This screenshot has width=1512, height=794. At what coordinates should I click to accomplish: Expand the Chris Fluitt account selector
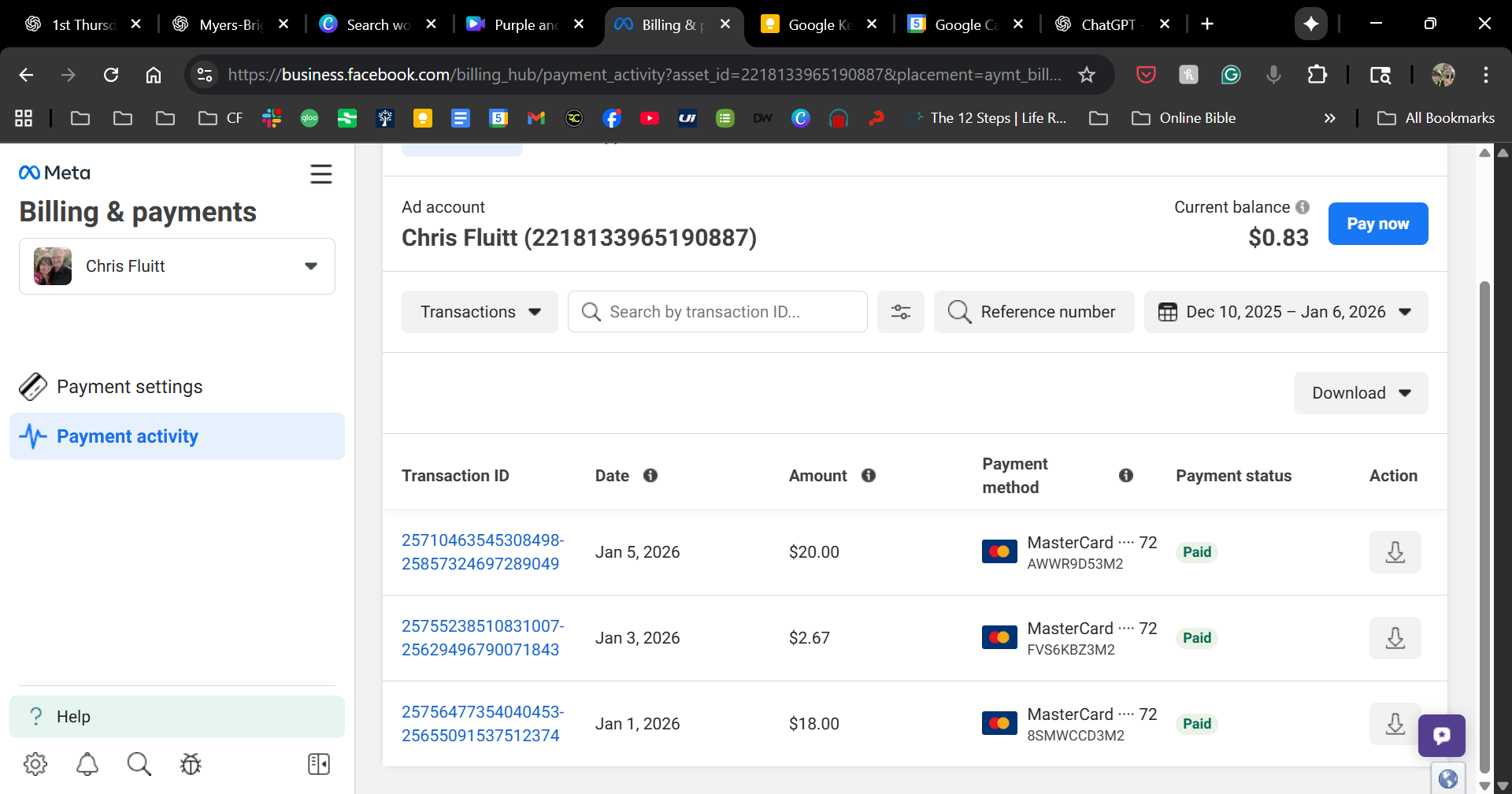177,266
